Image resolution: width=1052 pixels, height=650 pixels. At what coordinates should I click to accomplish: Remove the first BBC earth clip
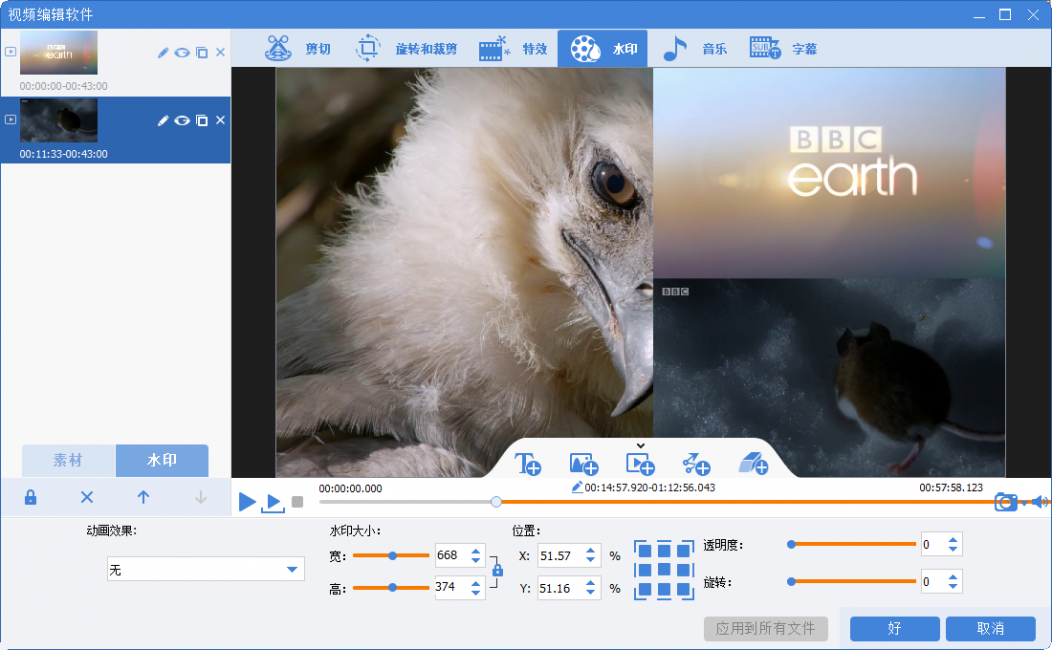click(x=220, y=52)
